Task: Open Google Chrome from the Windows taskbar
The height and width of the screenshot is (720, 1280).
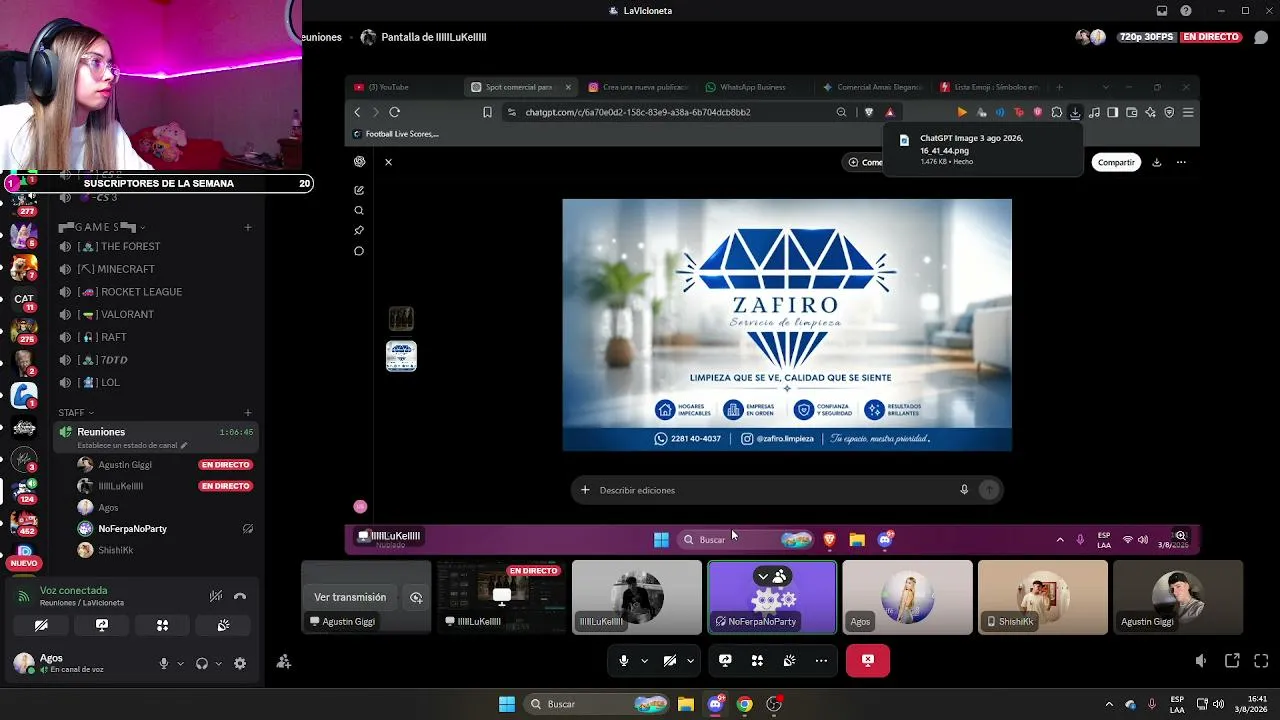Action: [x=744, y=704]
